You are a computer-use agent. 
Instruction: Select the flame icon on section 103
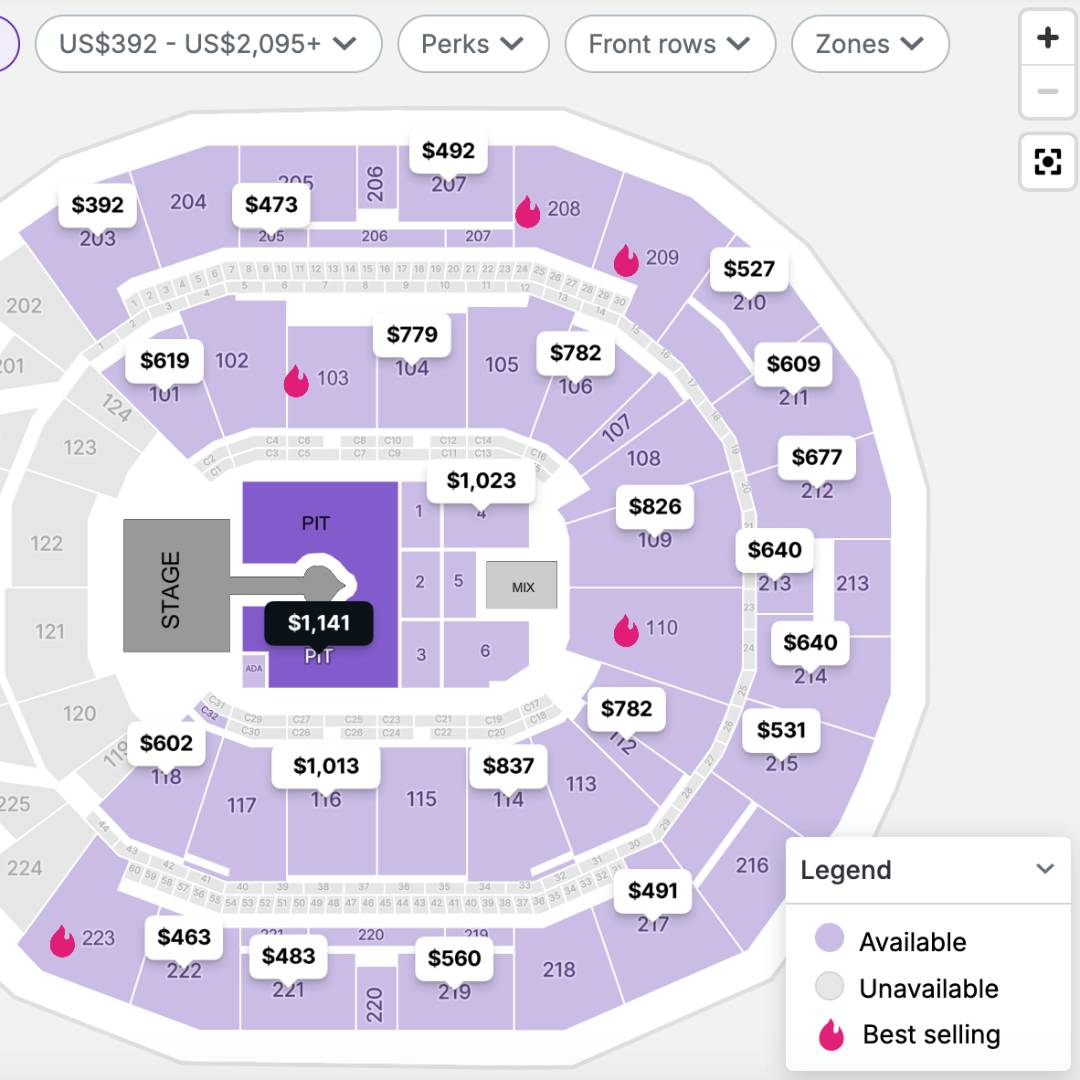[x=296, y=381]
